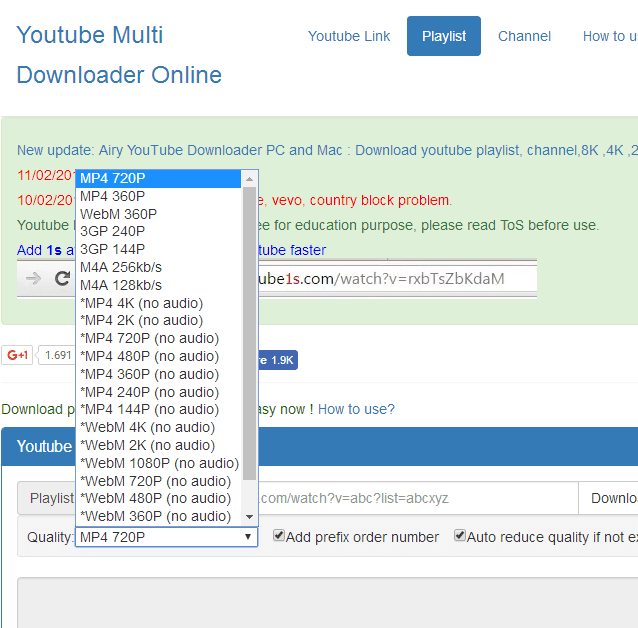Select *MP4 240P (no audio) option
Viewport: 638px width, 628px height.
pyautogui.click(x=158, y=392)
